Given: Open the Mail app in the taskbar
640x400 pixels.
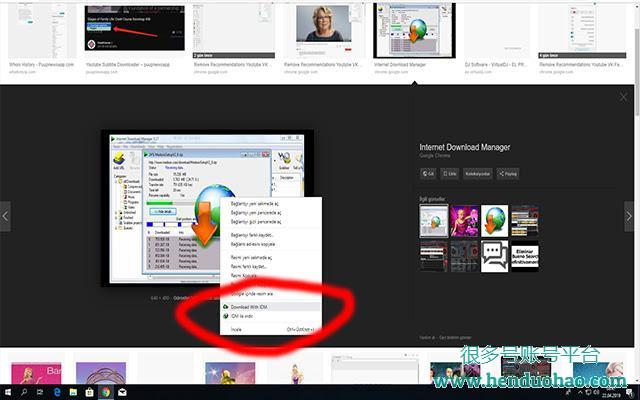Looking at the screenshot, I should tap(122, 392).
